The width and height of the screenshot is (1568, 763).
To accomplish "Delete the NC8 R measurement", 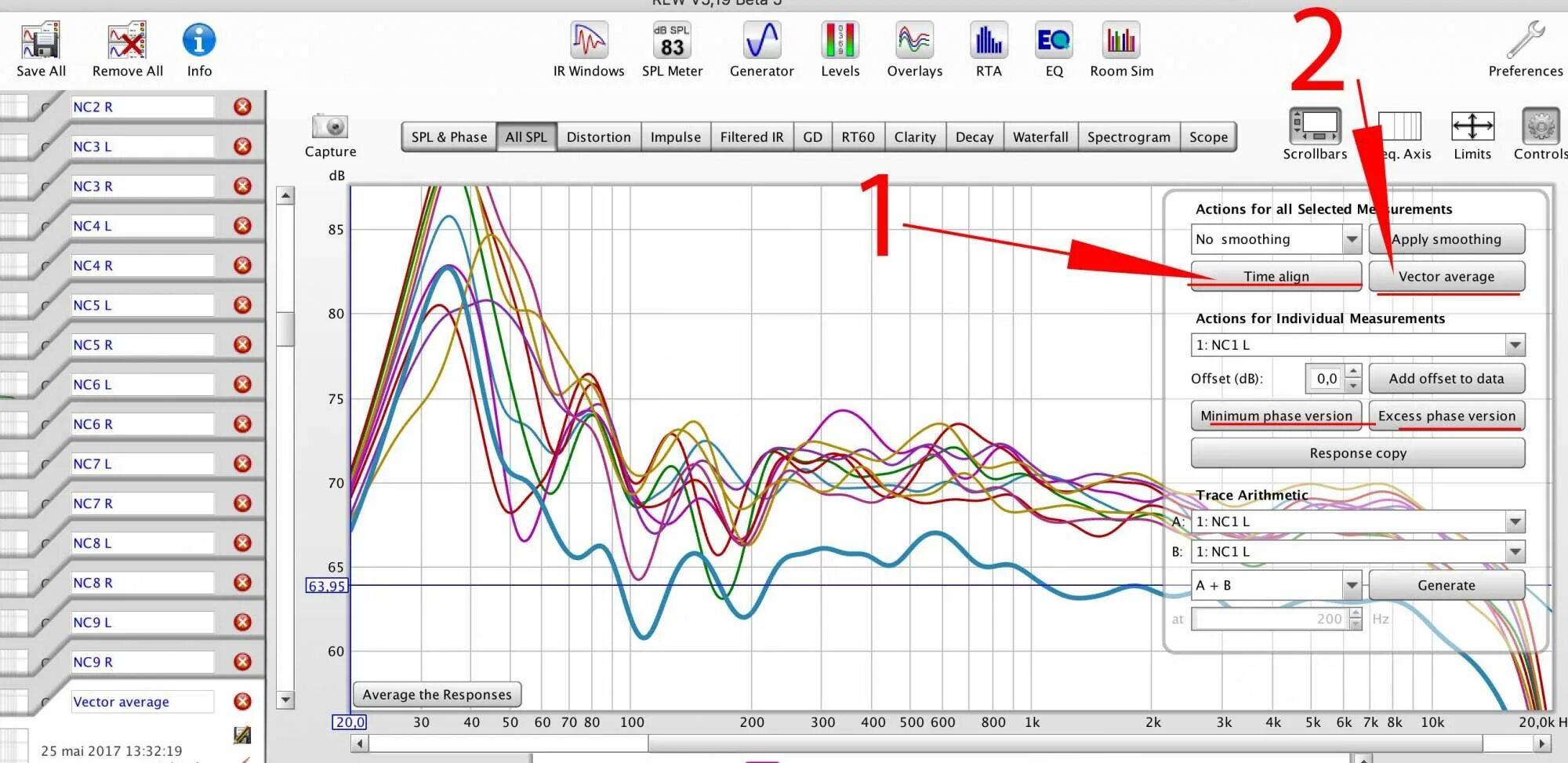I will 243,582.
